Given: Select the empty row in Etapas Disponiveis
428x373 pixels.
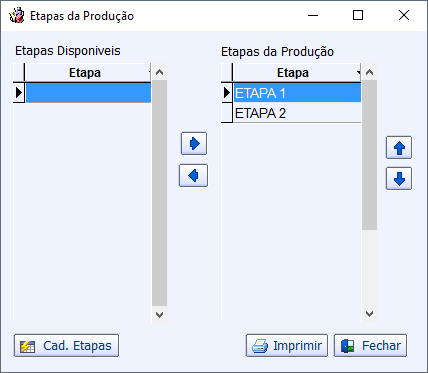Looking at the screenshot, I should click(88, 92).
